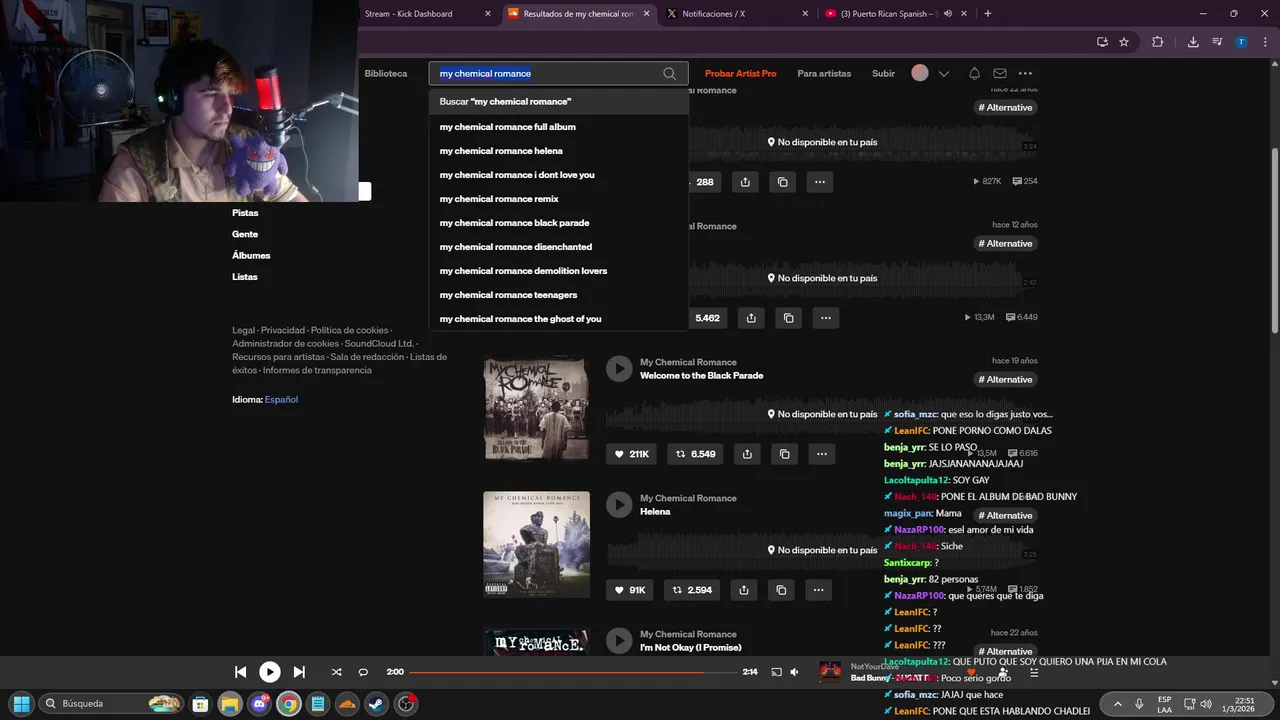Repost the Helena track (2.594)
Screen dimensions: 1280x720
[x=693, y=590]
